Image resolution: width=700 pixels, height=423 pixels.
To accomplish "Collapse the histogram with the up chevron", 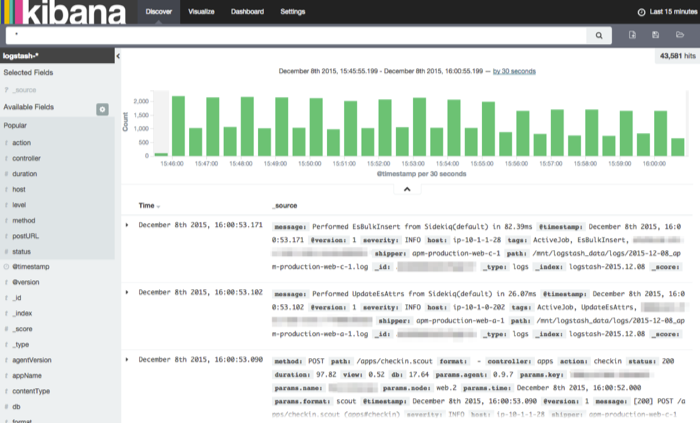I will [407, 189].
